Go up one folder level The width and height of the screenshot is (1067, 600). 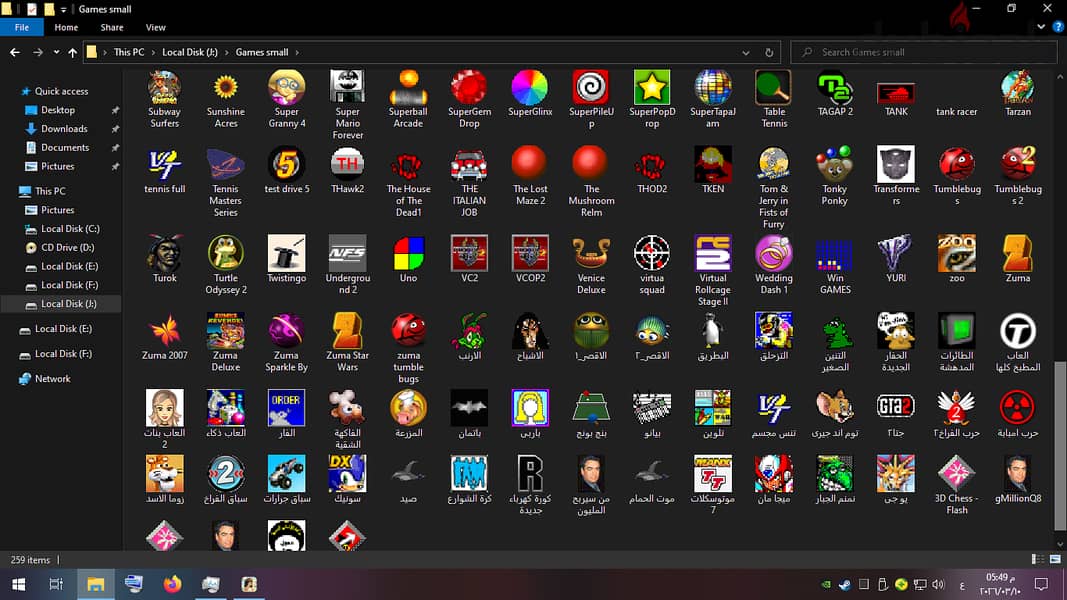point(73,52)
